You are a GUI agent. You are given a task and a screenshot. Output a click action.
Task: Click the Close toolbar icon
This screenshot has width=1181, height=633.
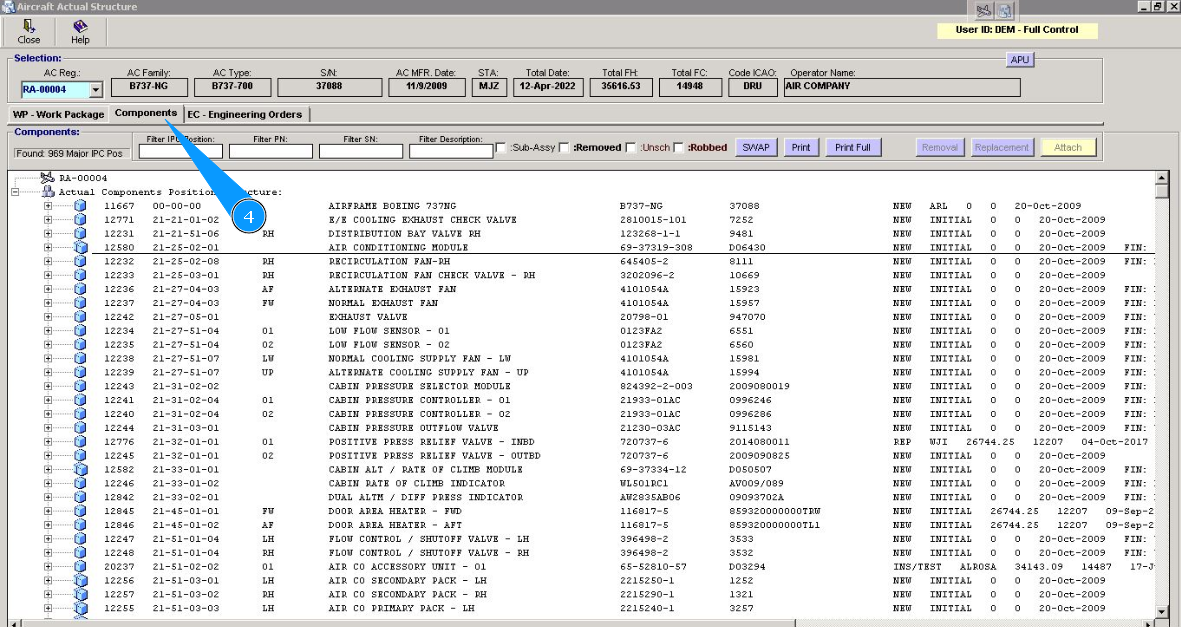(x=28, y=30)
